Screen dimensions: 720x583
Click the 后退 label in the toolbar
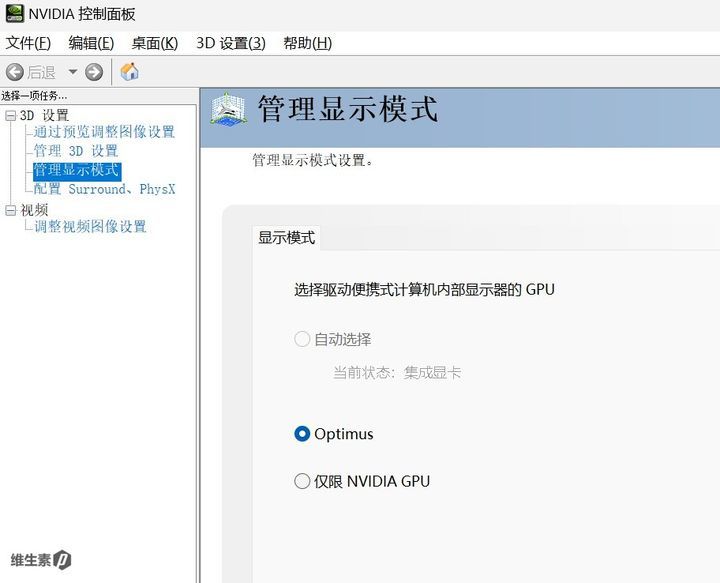tap(41, 72)
